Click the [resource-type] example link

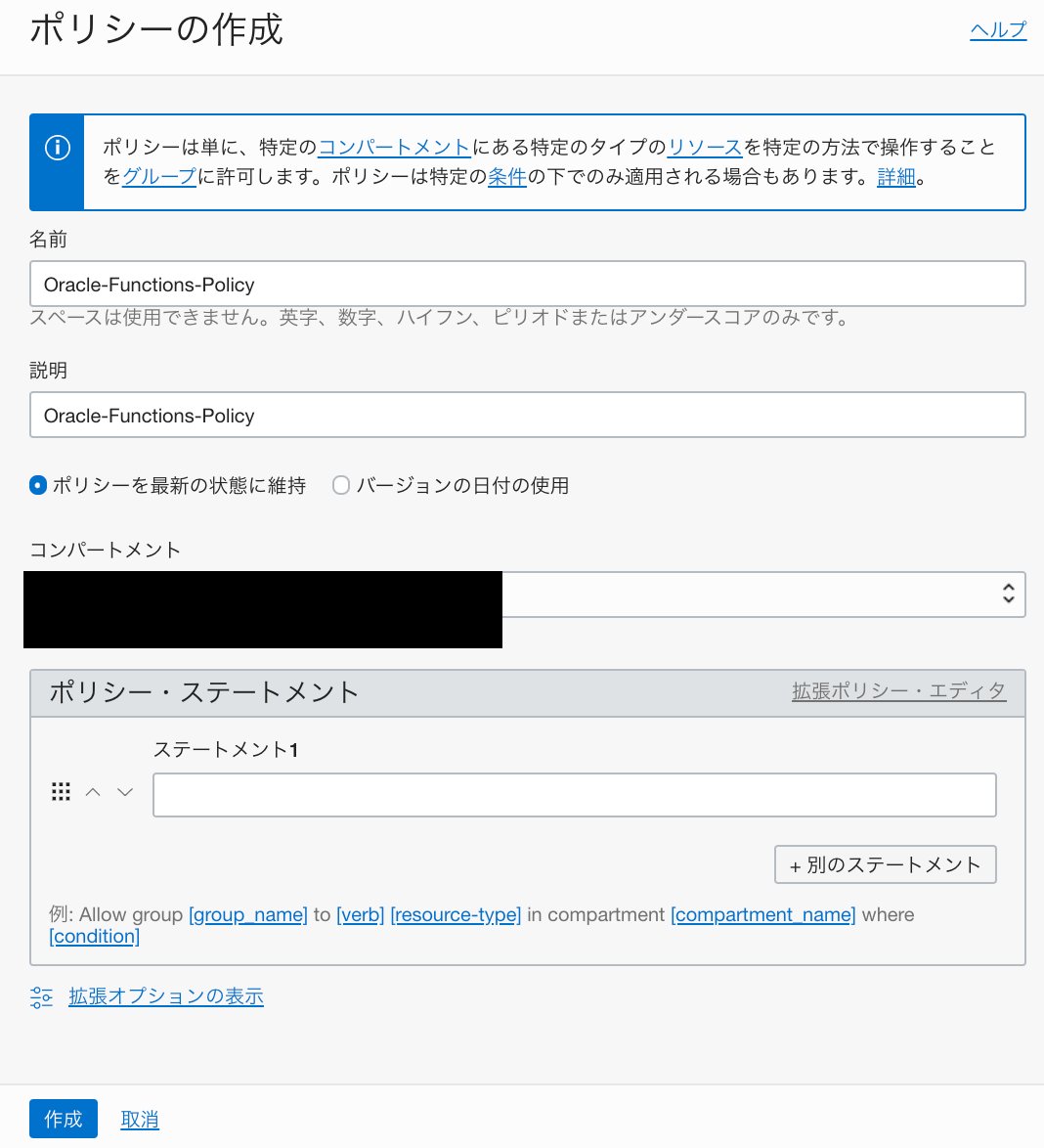click(457, 914)
